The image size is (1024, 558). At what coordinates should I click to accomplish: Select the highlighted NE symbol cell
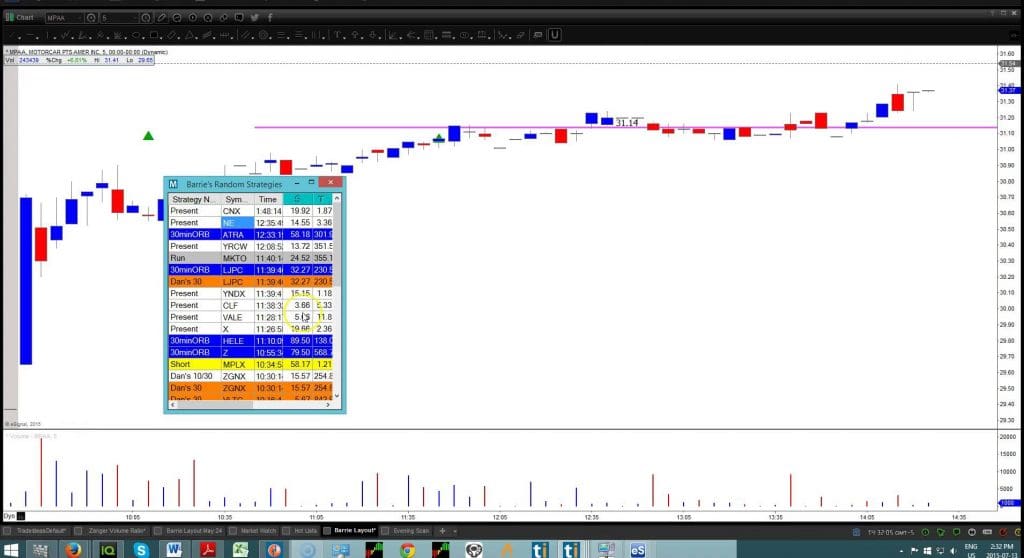pyautogui.click(x=236, y=223)
